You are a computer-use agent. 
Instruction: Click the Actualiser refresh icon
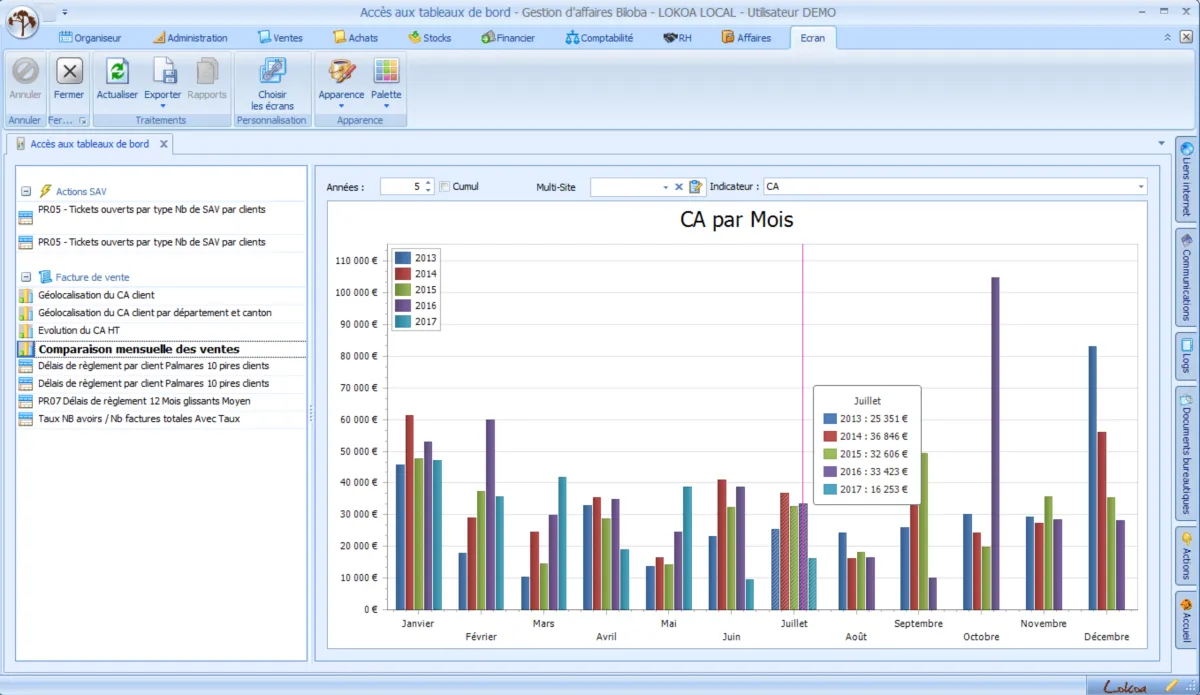coord(117,71)
